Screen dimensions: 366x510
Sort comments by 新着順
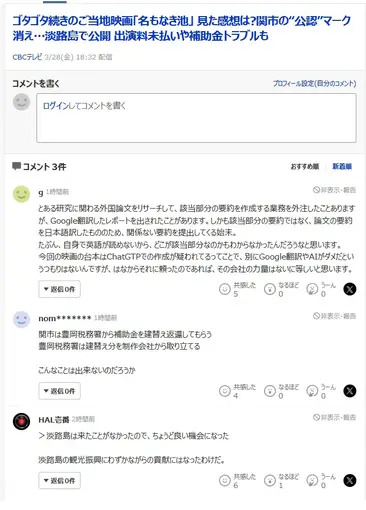click(x=342, y=166)
